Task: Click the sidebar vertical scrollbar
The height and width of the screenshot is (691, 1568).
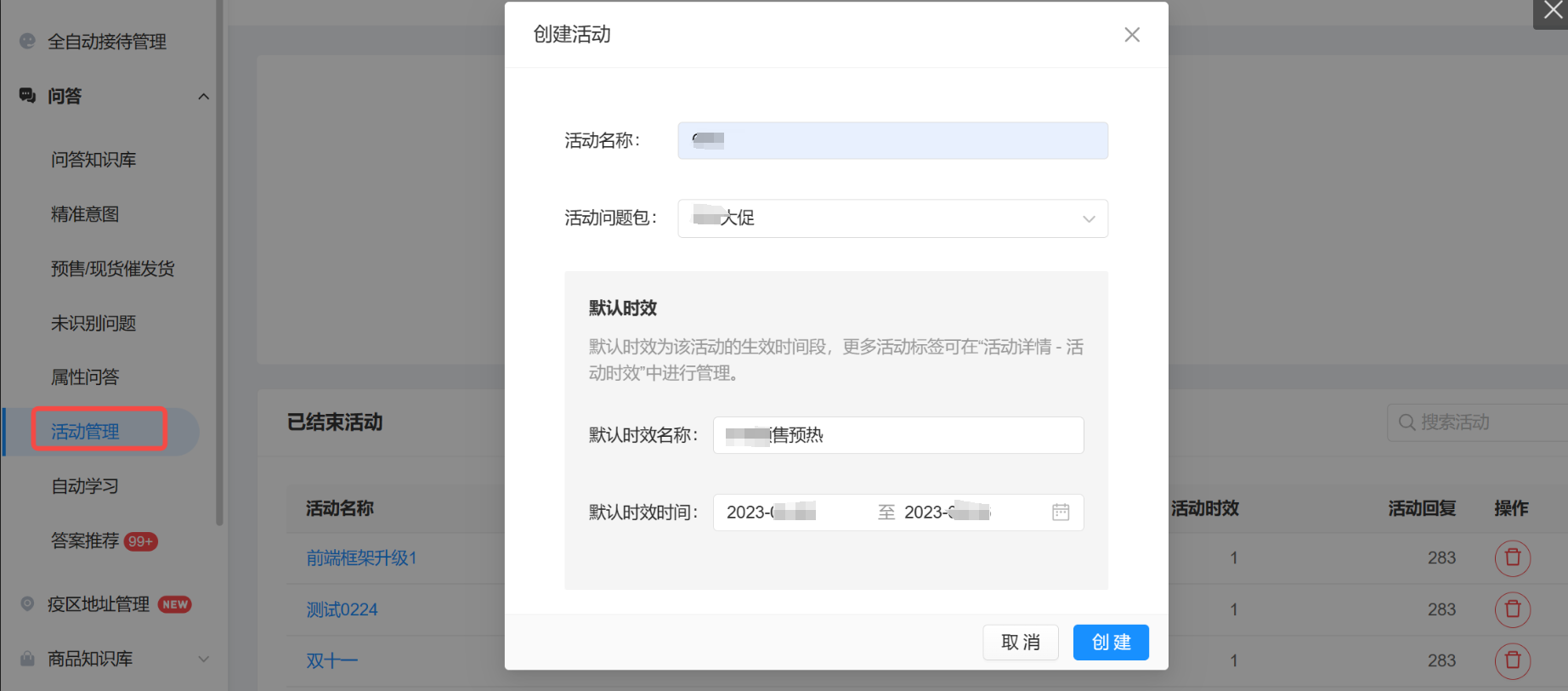Action: coord(219,263)
